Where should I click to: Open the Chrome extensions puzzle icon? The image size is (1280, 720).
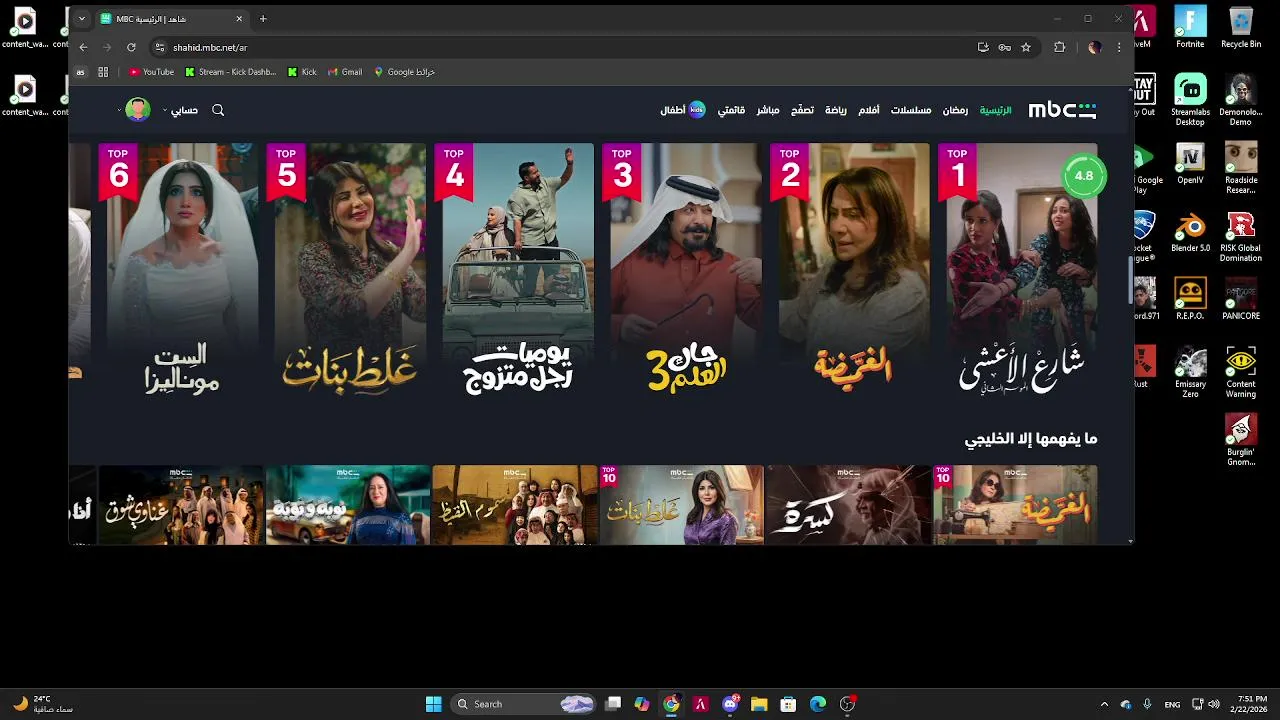[x=1060, y=47]
